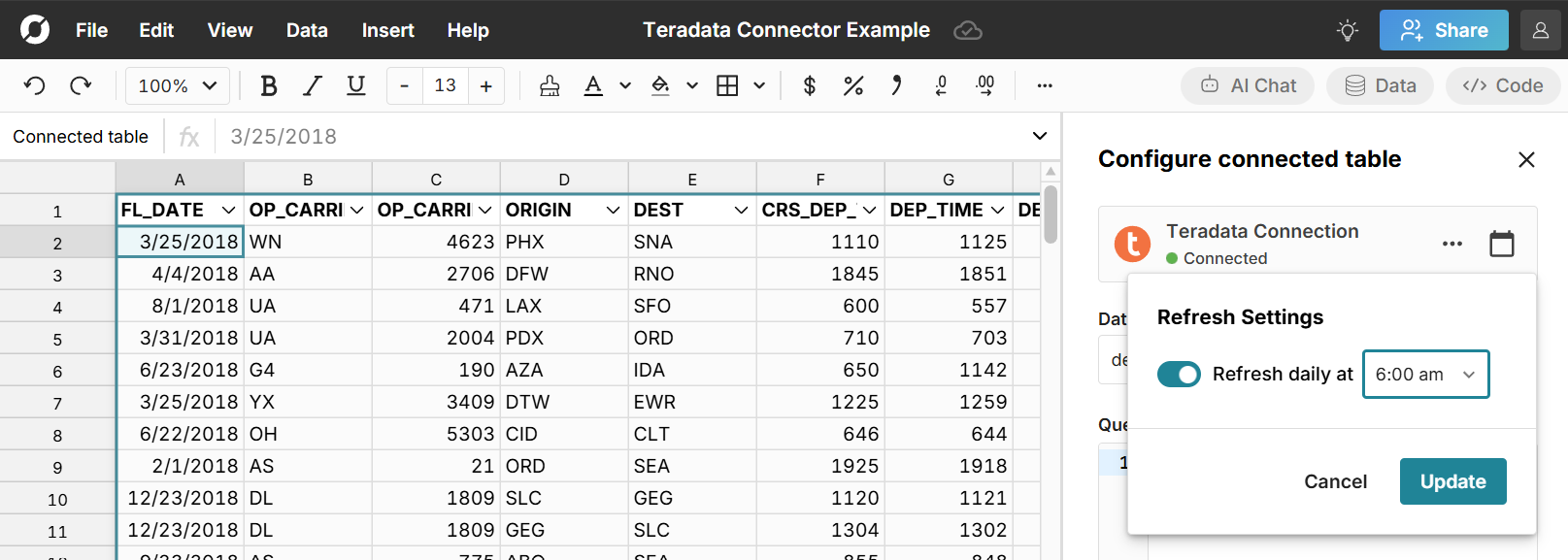Click the cell reference Connected table box
This screenshot has width=1568, height=560.
coord(82,137)
